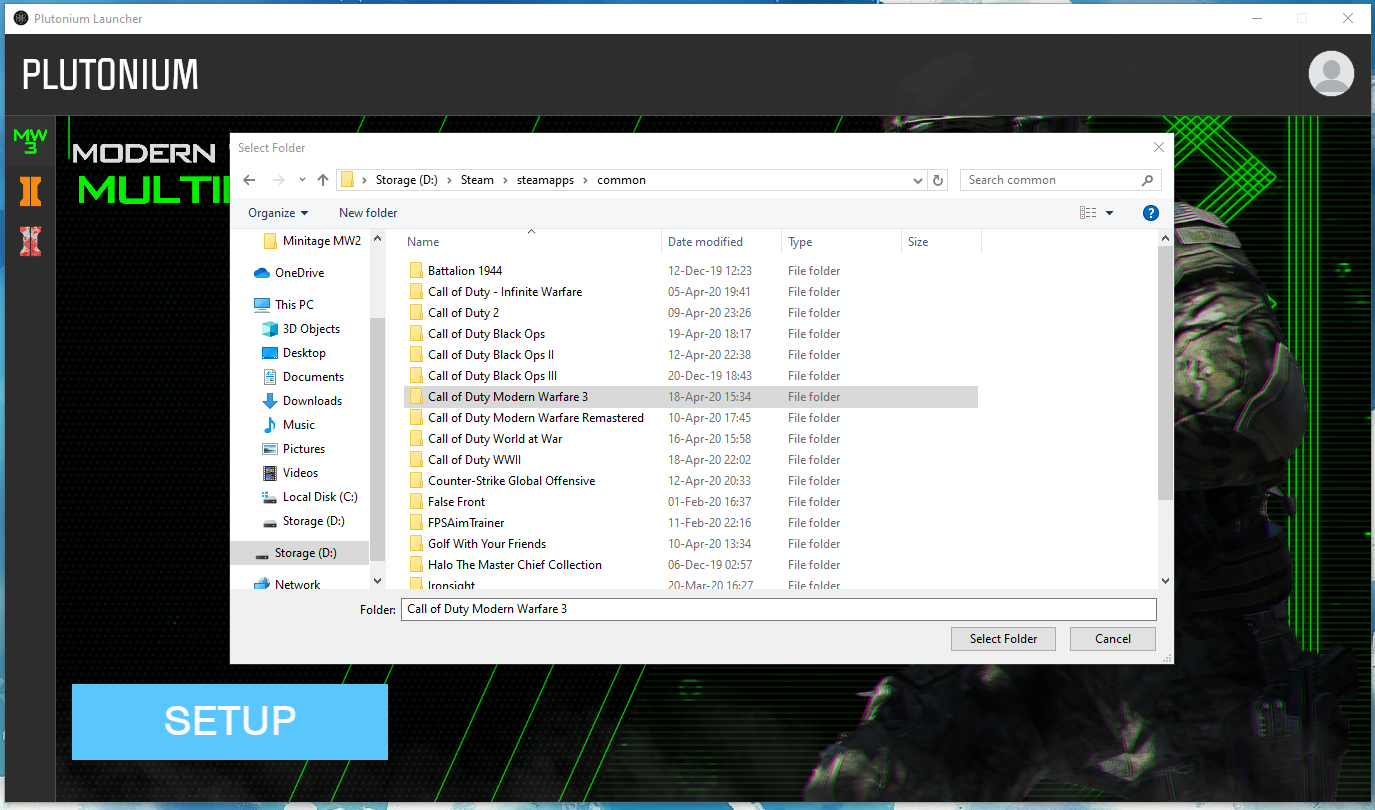
Task: Cancel the folder selection
Action: 1113,639
